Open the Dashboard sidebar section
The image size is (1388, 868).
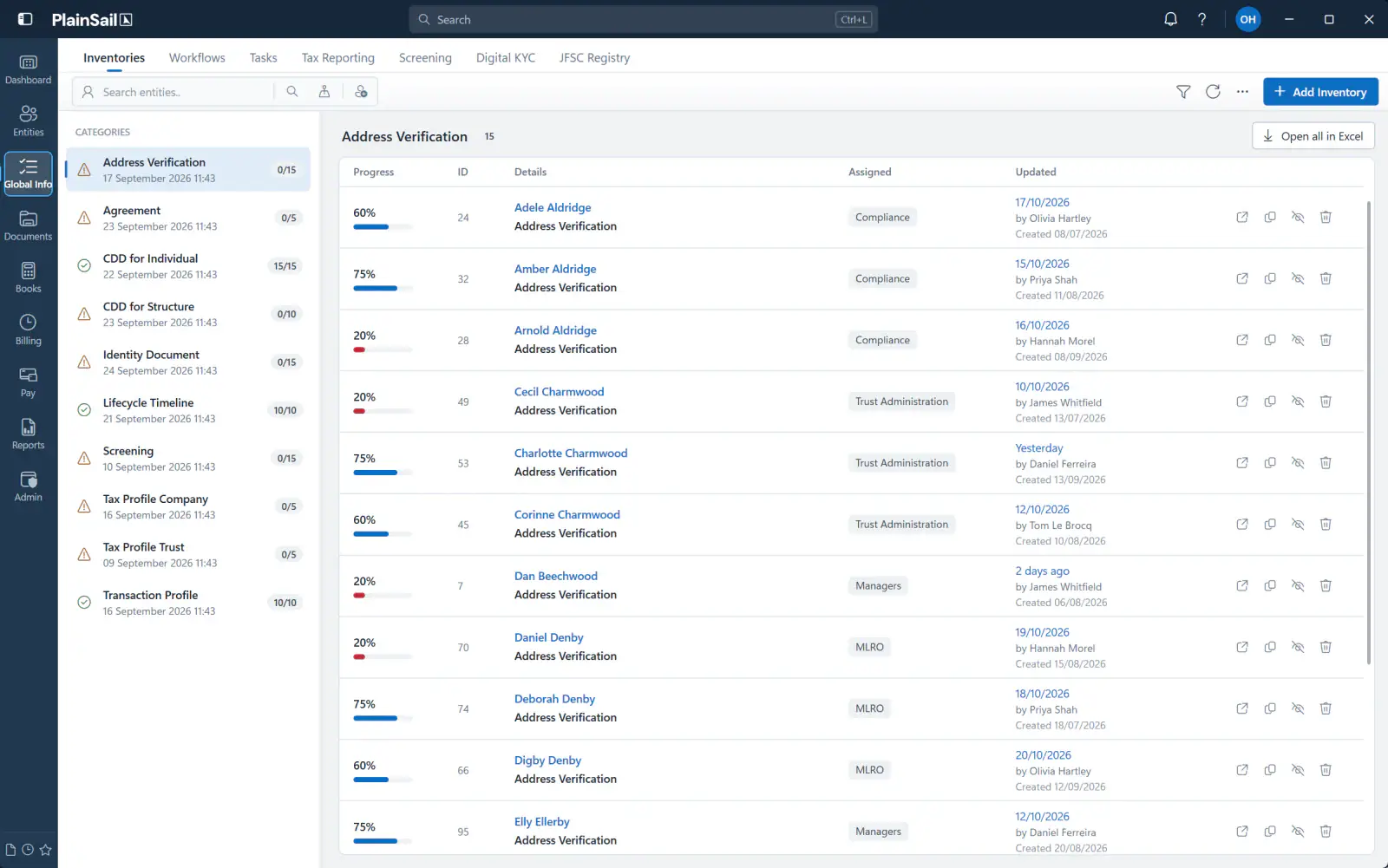coord(29,70)
